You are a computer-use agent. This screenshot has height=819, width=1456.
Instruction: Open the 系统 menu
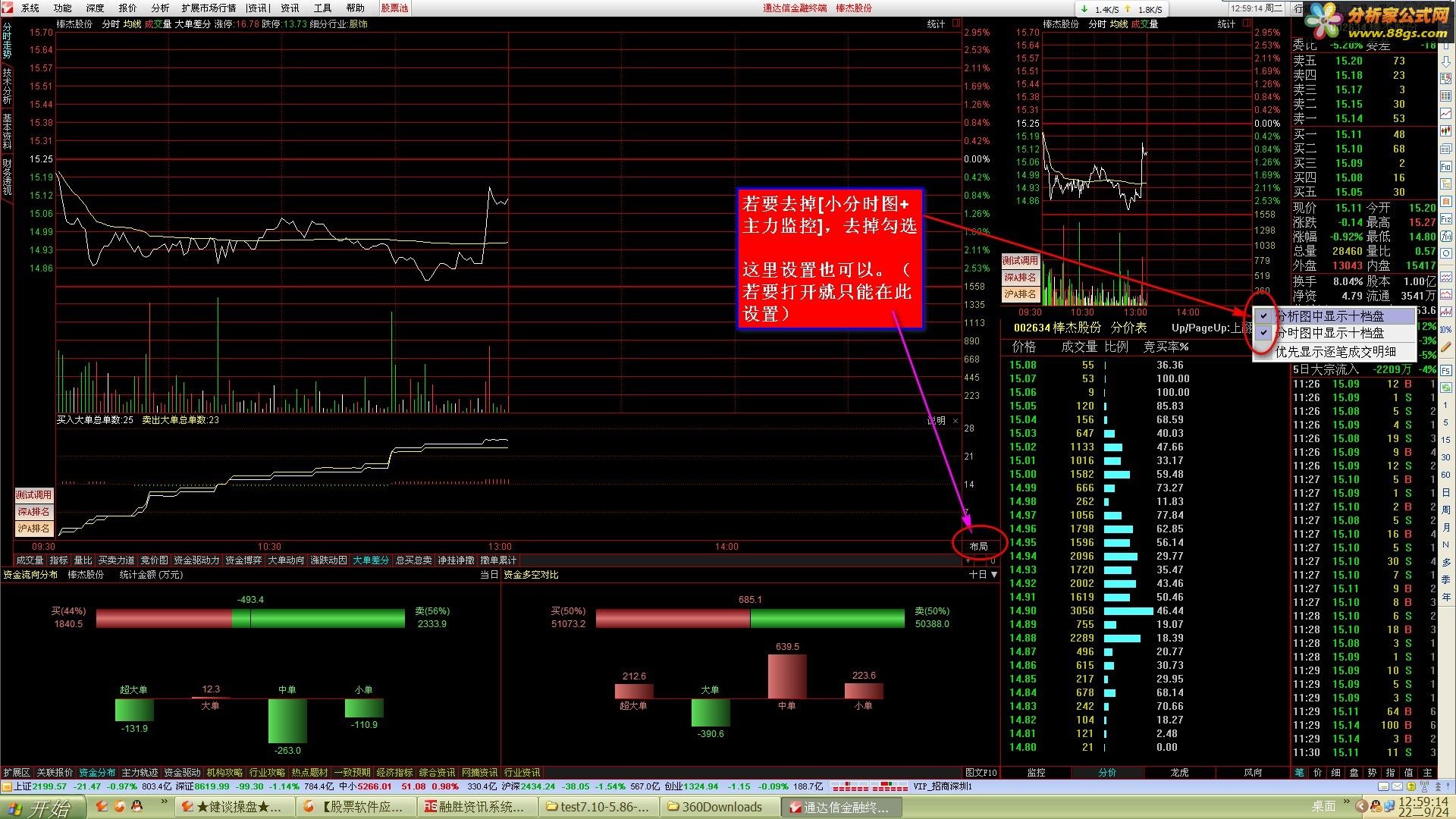(30, 8)
